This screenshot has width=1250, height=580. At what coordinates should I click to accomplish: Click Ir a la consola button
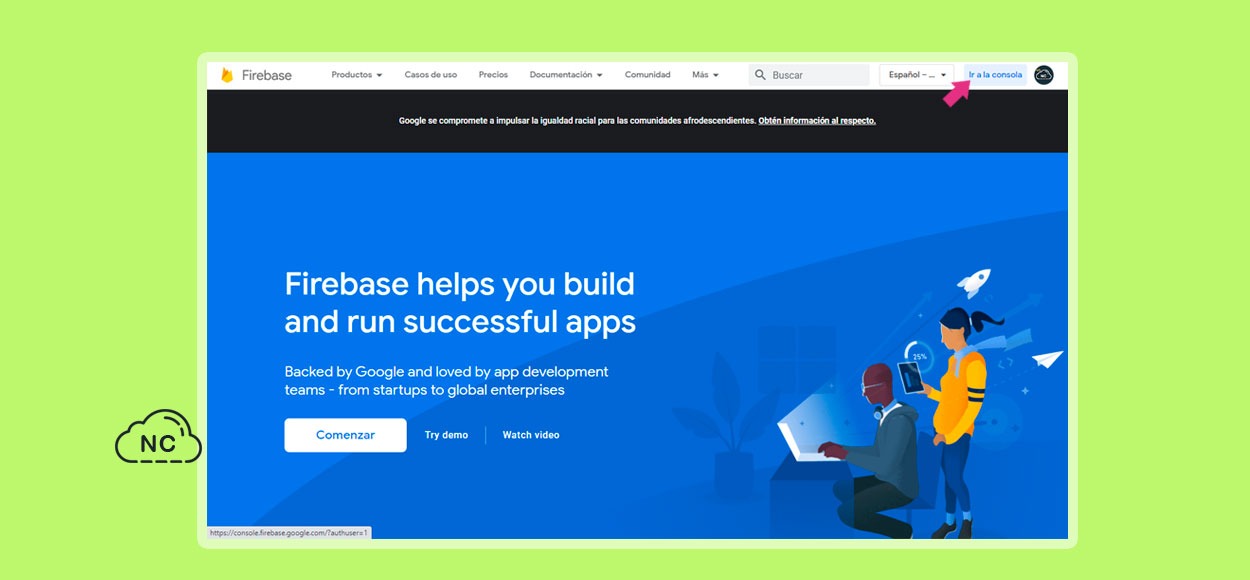[x=996, y=75]
